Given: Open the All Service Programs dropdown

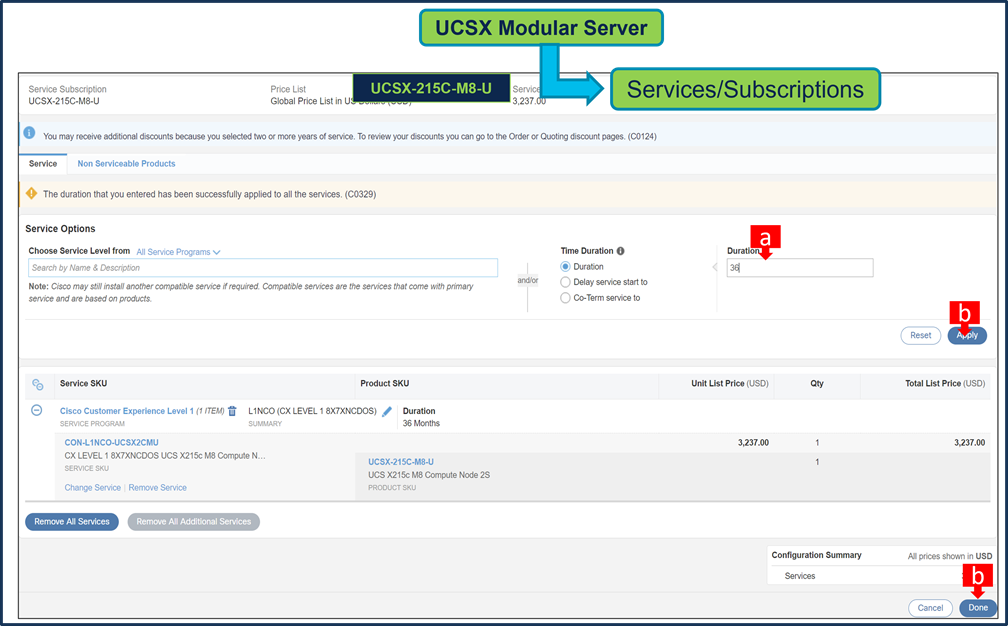Looking at the screenshot, I should [x=178, y=252].
